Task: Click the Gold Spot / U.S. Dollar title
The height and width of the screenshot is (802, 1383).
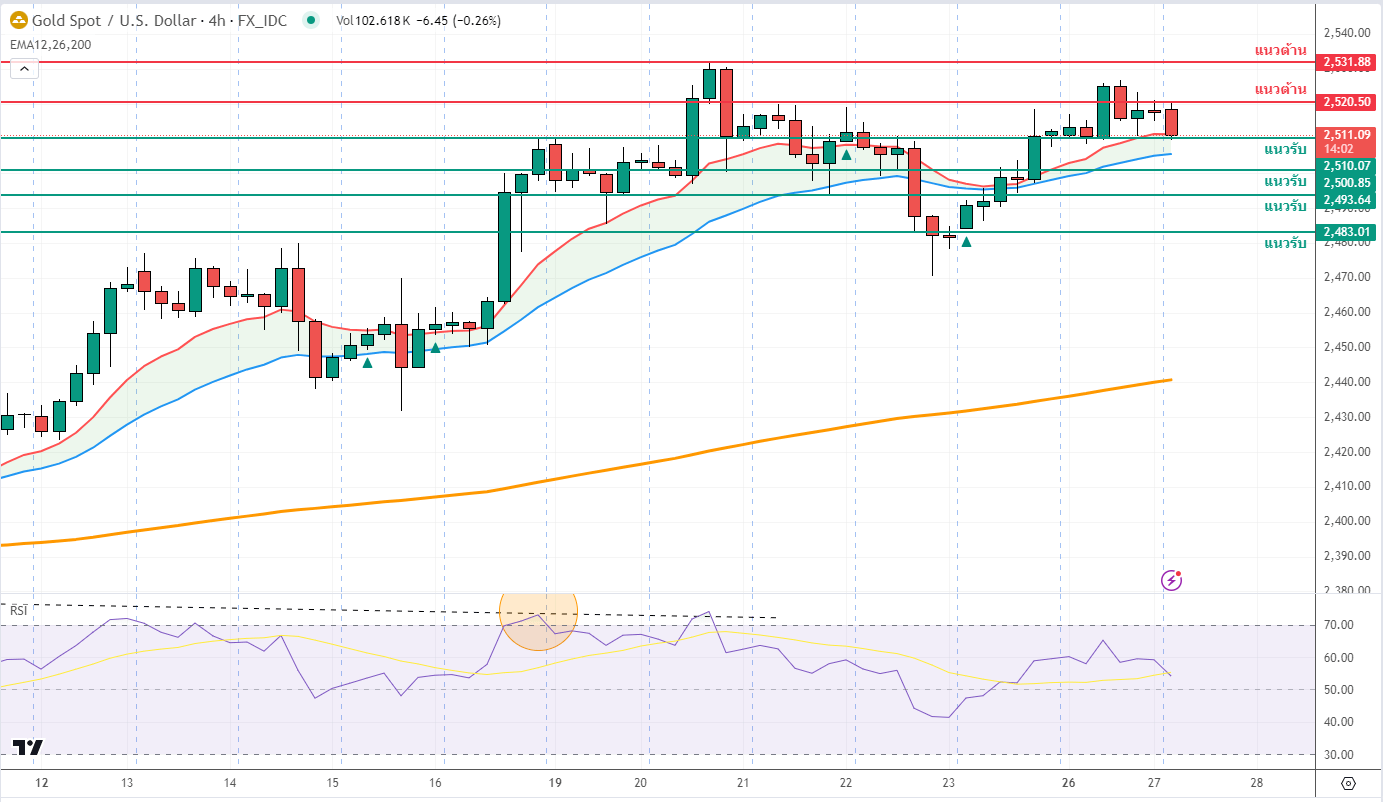Action: pyautogui.click(x=118, y=20)
